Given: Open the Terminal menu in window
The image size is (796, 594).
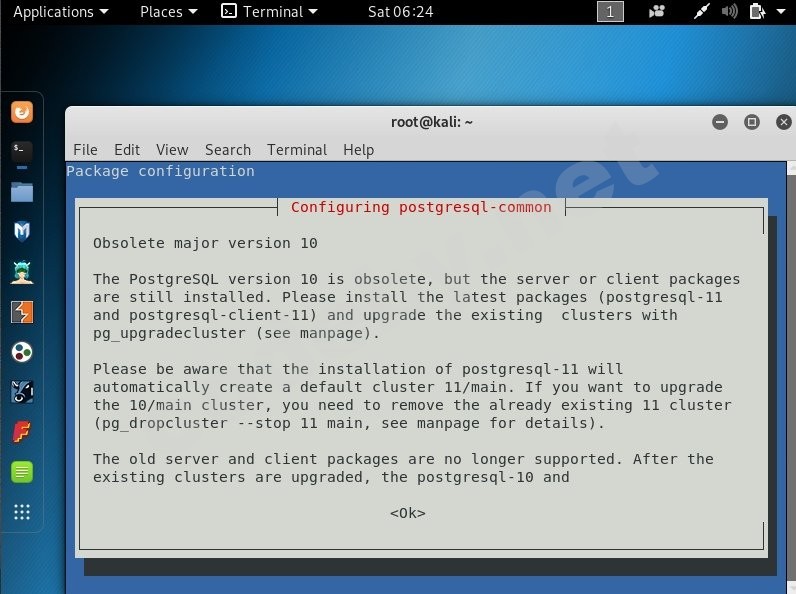Looking at the screenshot, I should (x=297, y=150).
